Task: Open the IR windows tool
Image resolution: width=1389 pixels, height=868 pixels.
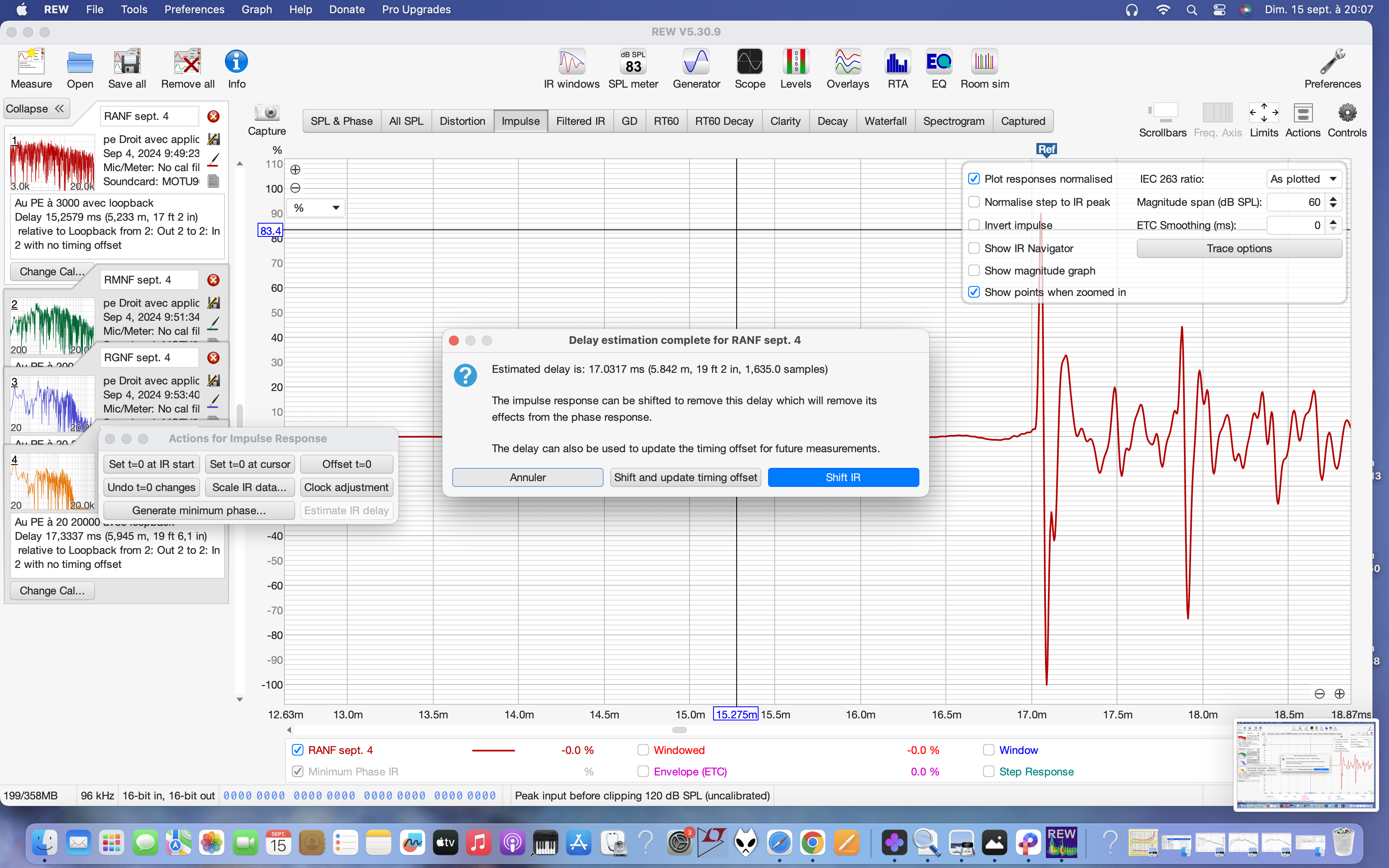Action: pyautogui.click(x=572, y=68)
